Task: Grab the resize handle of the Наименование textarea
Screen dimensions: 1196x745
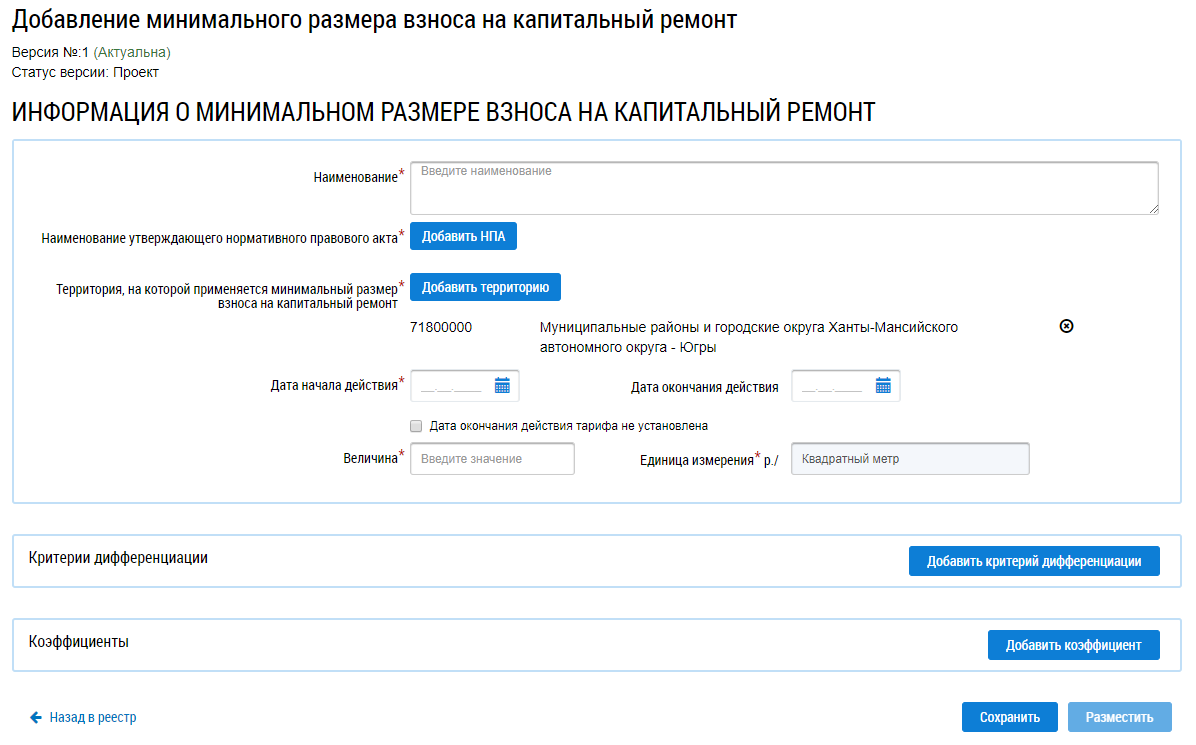Action: click(x=1153, y=208)
